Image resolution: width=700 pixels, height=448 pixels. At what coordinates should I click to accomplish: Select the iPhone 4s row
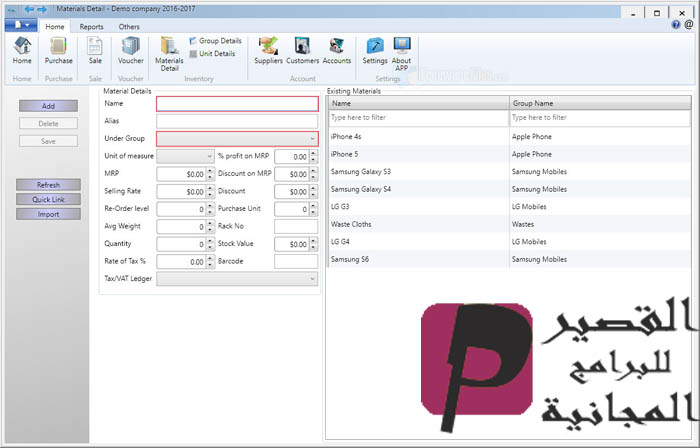[509, 137]
